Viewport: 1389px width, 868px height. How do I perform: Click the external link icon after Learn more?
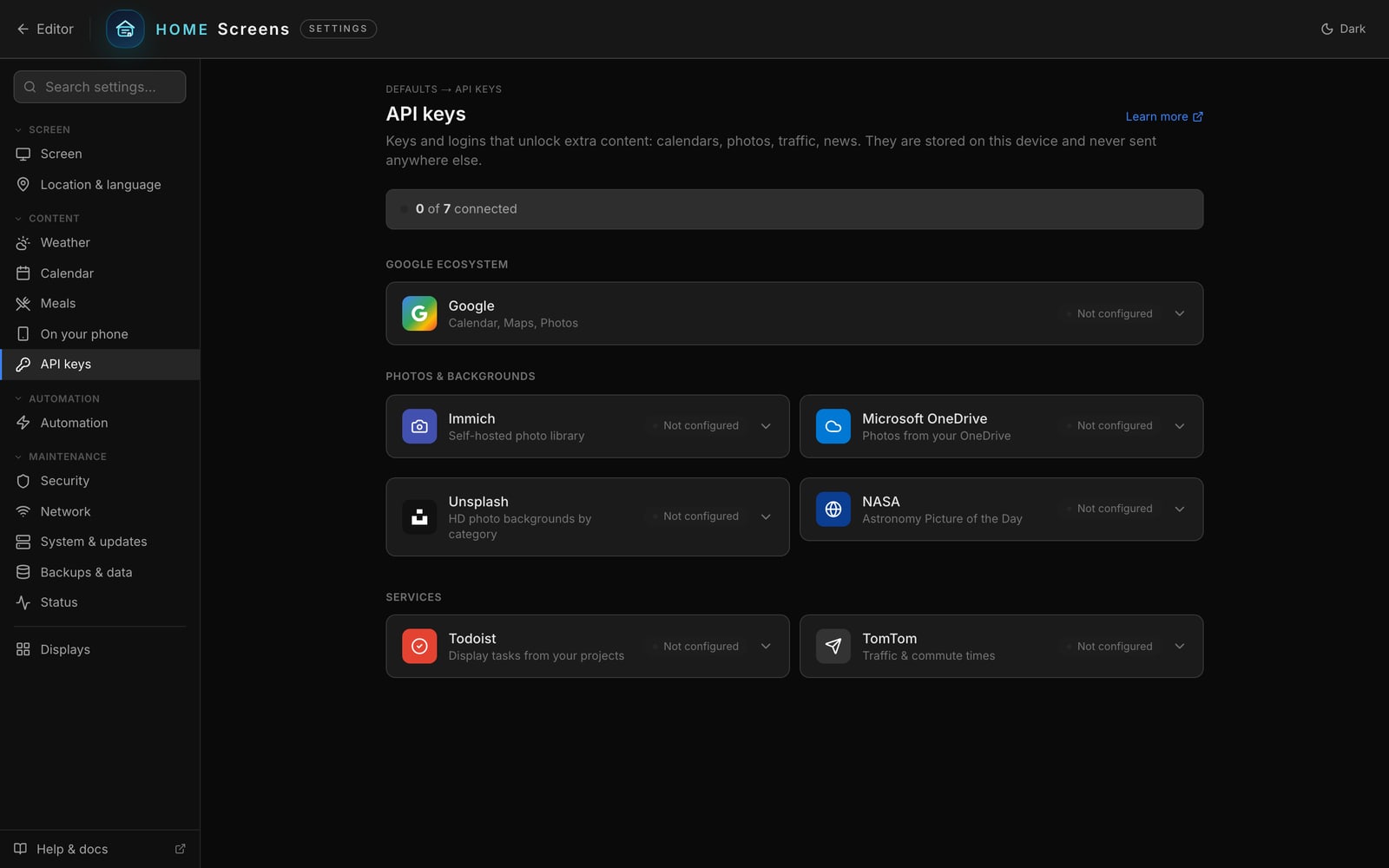click(1198, 116)
